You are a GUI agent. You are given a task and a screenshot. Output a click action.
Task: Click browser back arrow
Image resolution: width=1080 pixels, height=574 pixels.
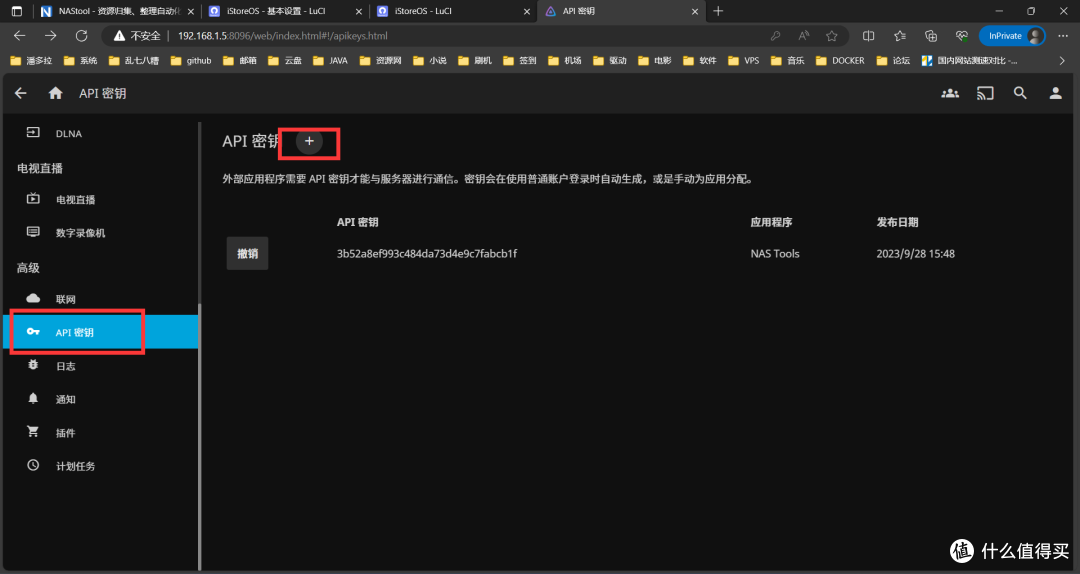(x=19, y=36)
